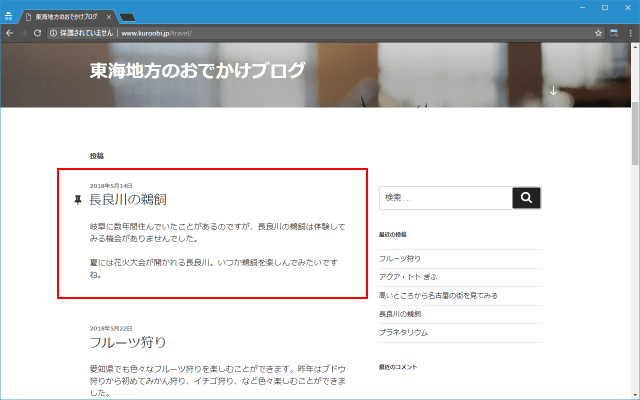Bookmark this page with the star icon

[598, 33]
